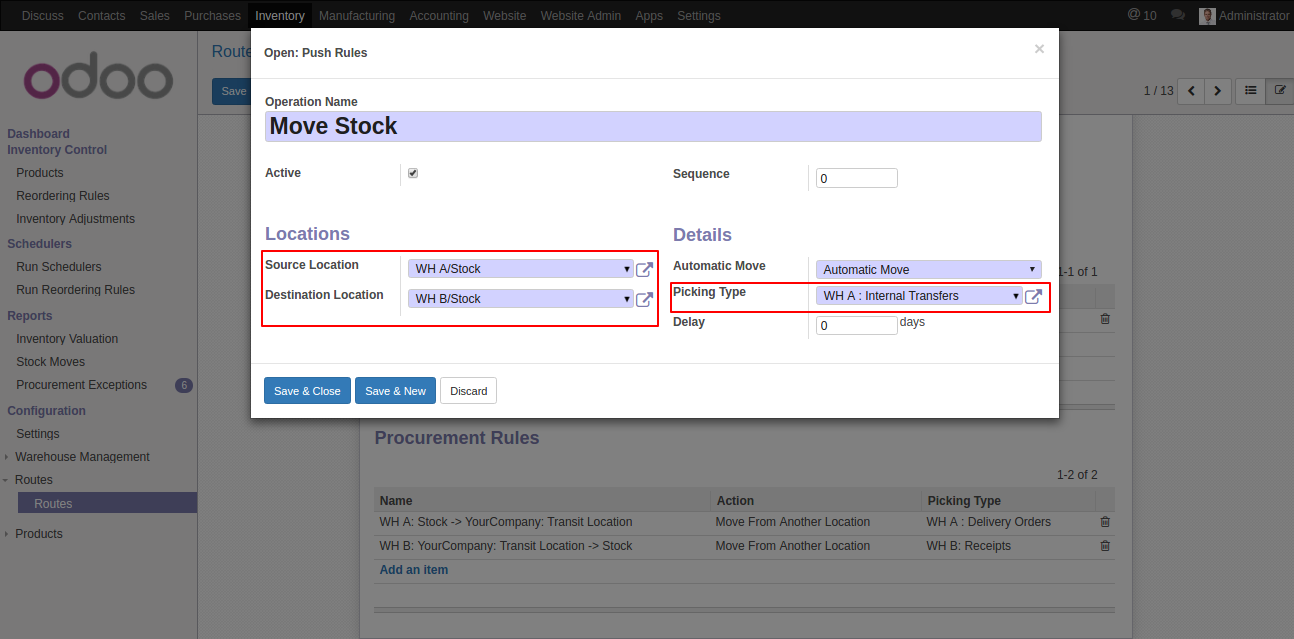Open the Automatic Move dropdown

coord(928,270)
